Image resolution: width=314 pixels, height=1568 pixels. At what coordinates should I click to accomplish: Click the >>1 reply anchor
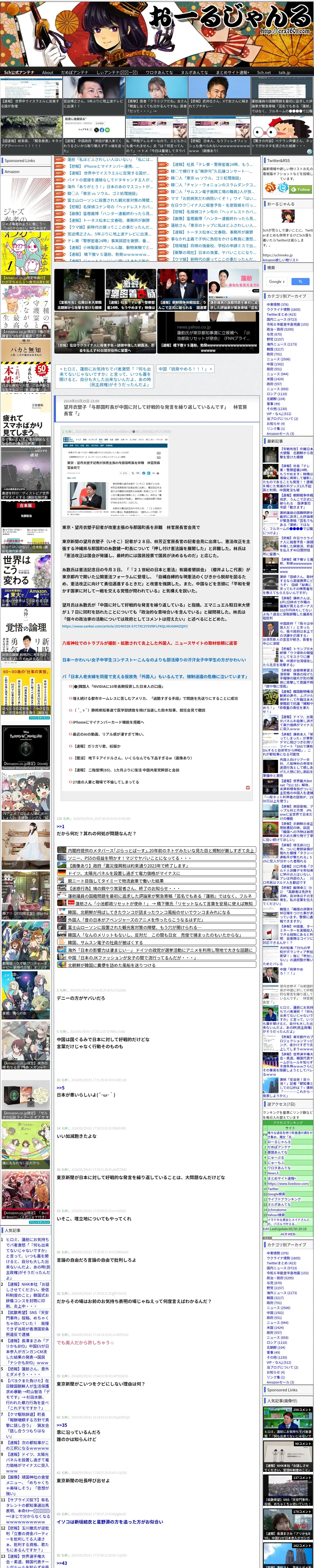[x=60, y=826]
